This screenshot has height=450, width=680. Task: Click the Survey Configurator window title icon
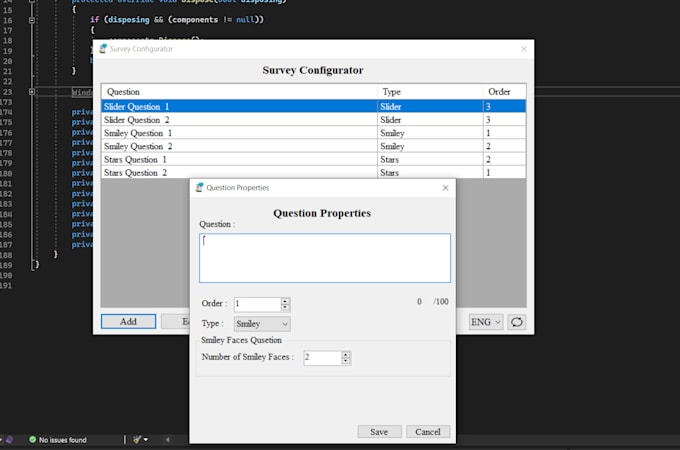click(x=103, y=48)
